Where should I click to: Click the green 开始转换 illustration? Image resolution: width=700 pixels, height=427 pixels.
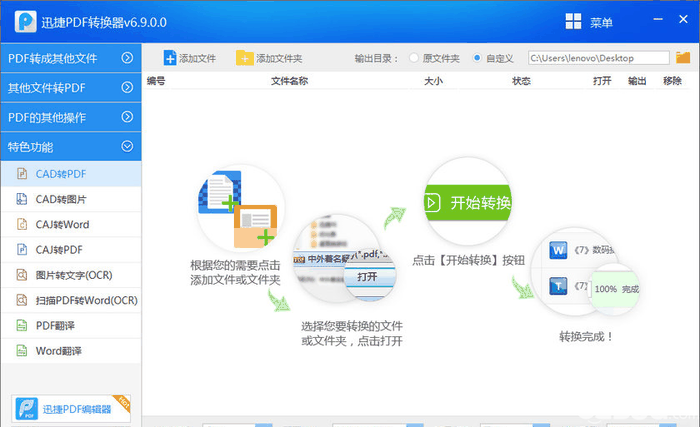pos(467,202)
